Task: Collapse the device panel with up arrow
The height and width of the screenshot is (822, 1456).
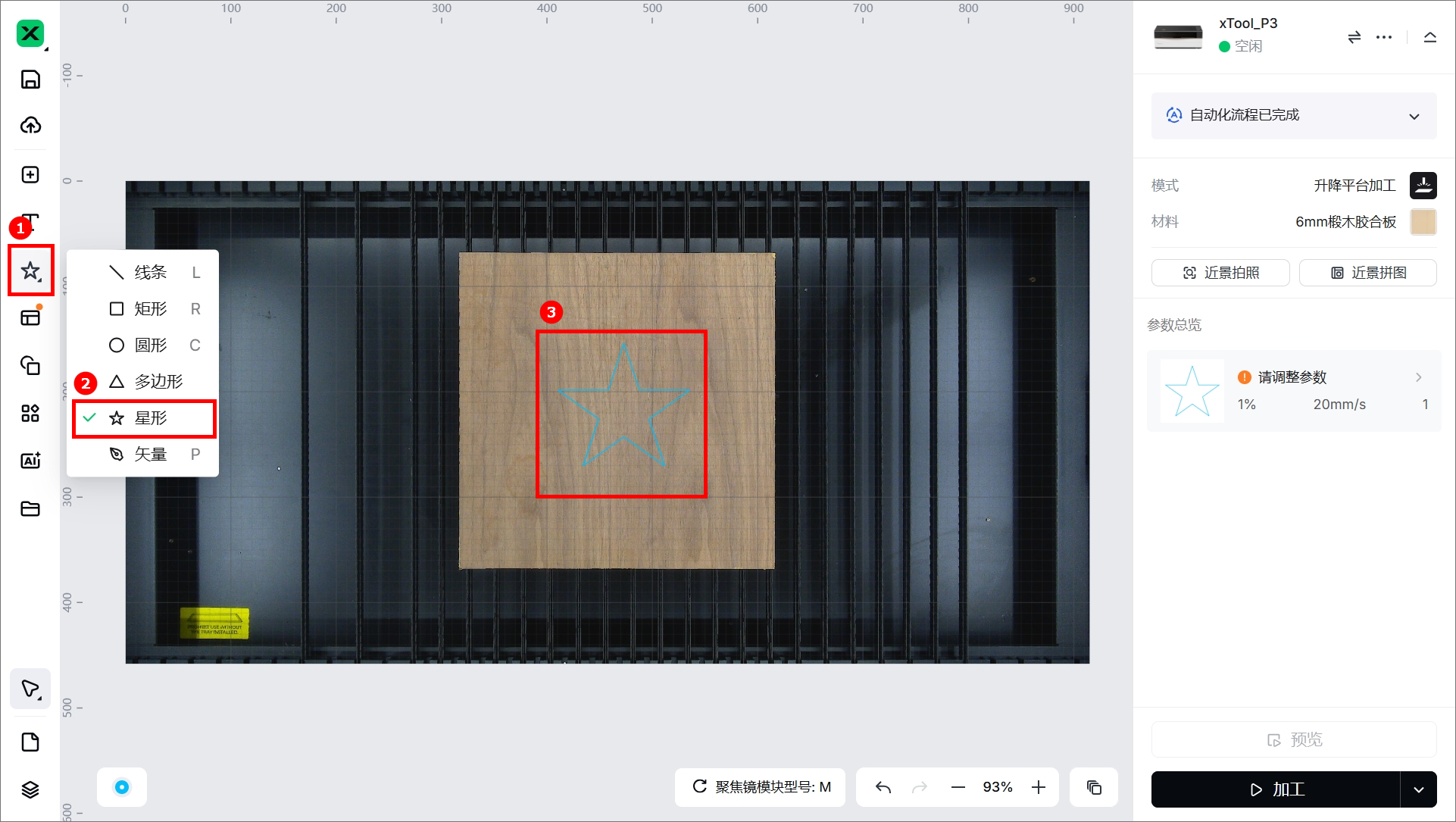Action: (1429, 37)
